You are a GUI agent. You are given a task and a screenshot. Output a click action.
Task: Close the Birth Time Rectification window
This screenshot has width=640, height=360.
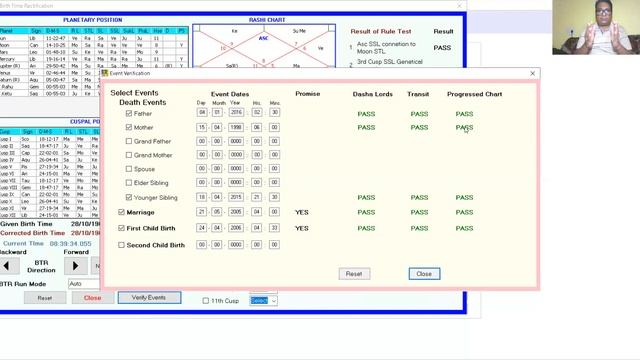click(x=459, y=6)
